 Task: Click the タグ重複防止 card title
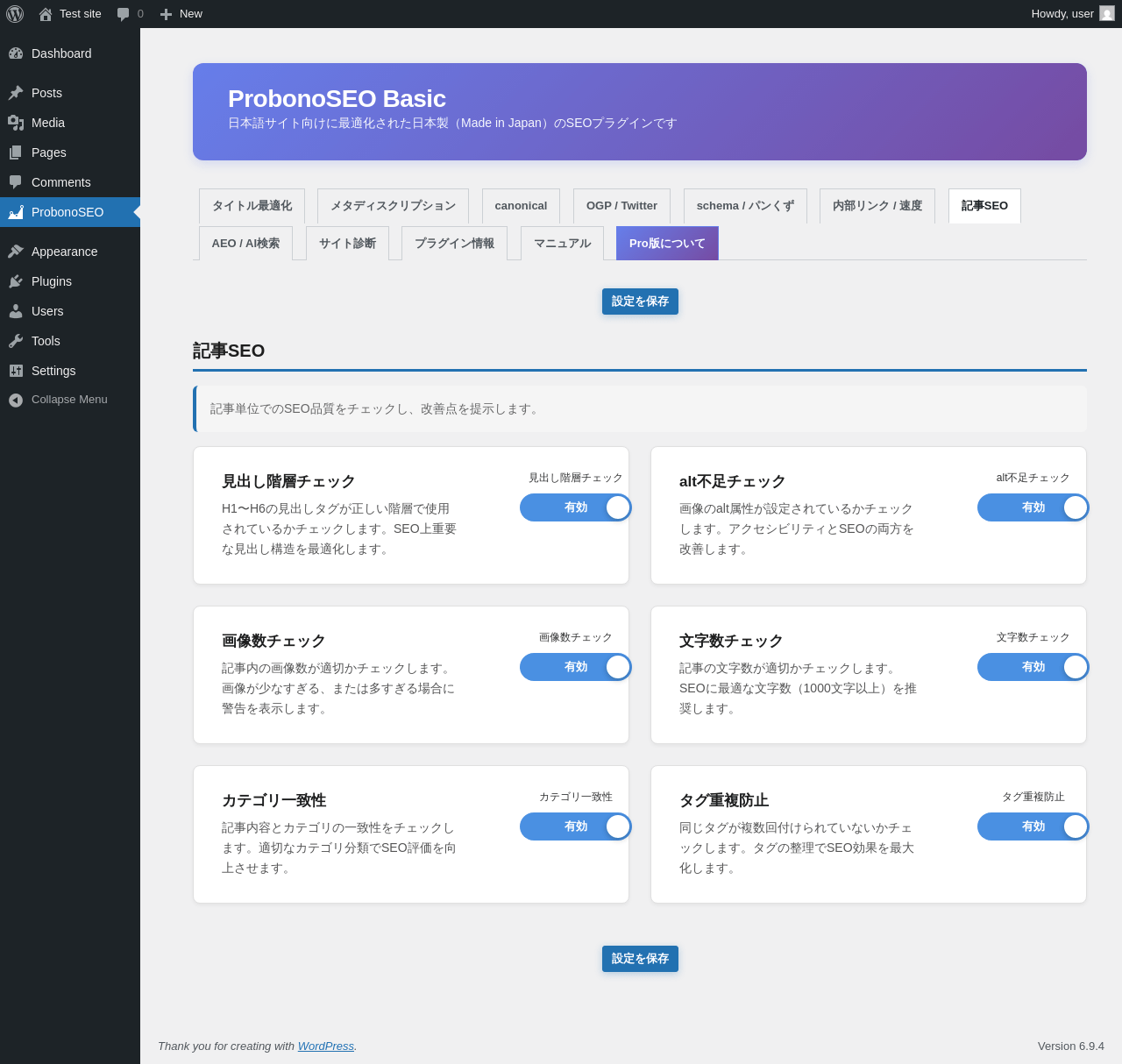pos(724,800)
